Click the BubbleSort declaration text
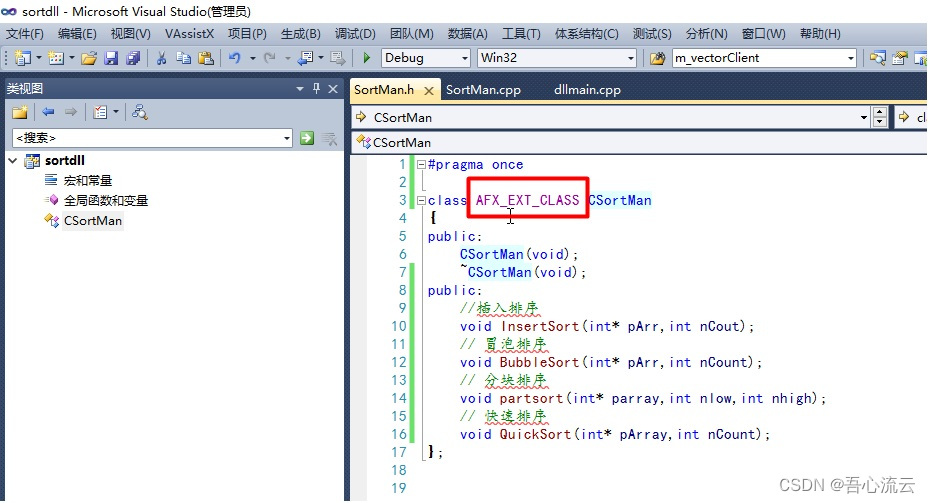The width and height of the screenshot is (930, 503). click(611, 362)
